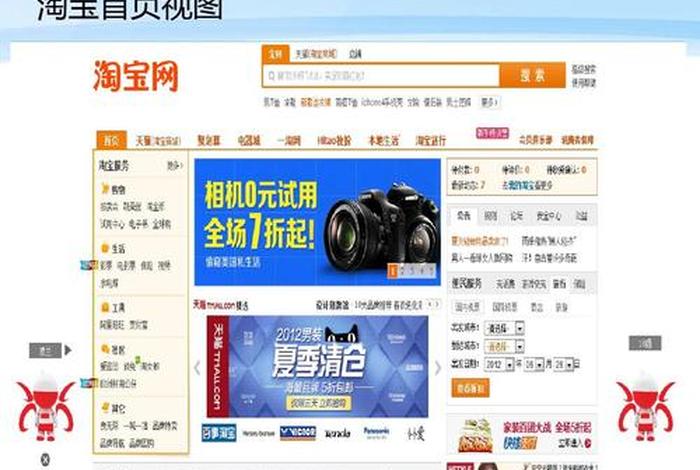The image size is (700, 470).
Task: Select the 首页 navigation tab
Action: (x=111, y=140)
